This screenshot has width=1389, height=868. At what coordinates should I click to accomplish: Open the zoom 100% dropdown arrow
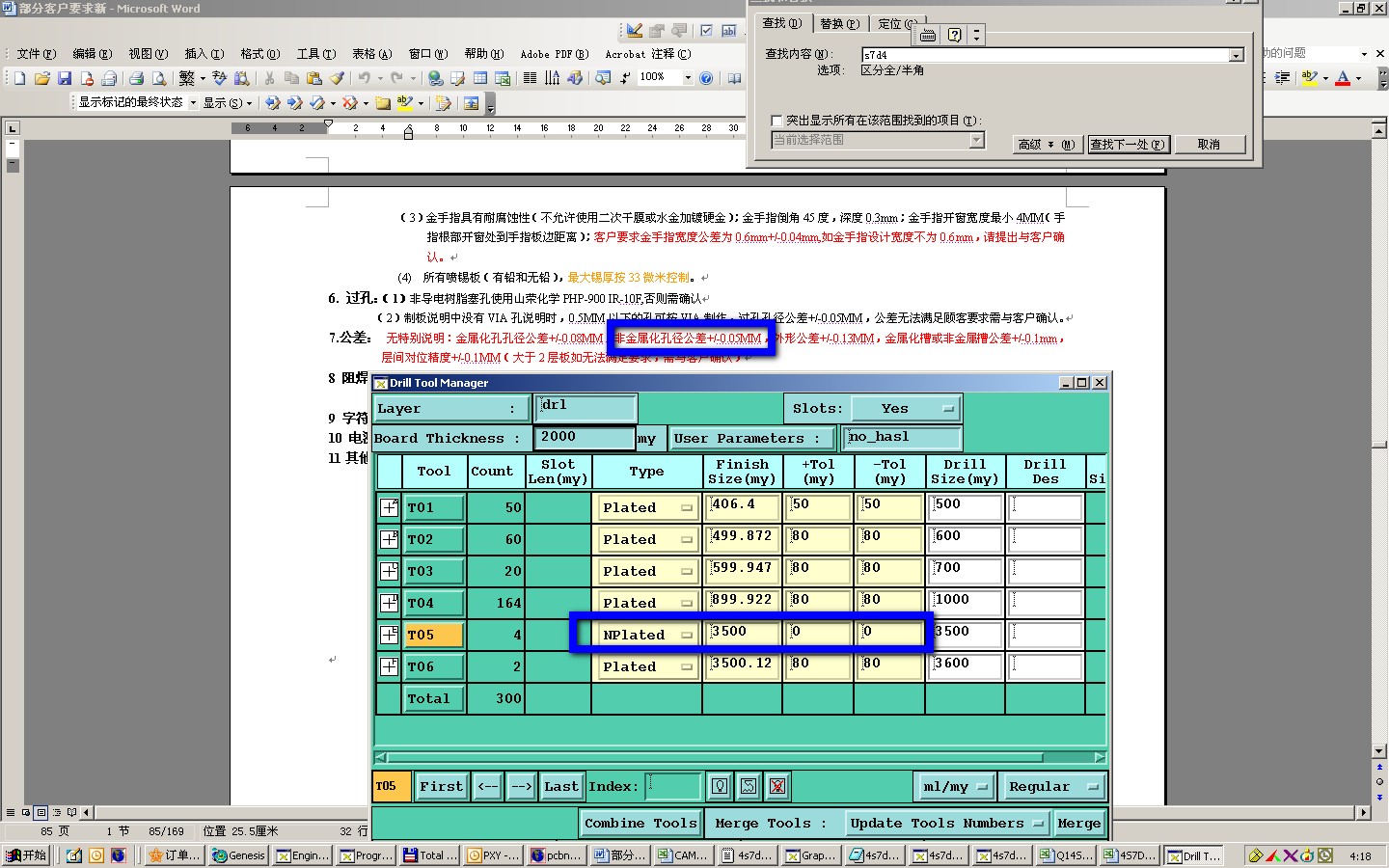pyautogui.click(x=688, y=78)
